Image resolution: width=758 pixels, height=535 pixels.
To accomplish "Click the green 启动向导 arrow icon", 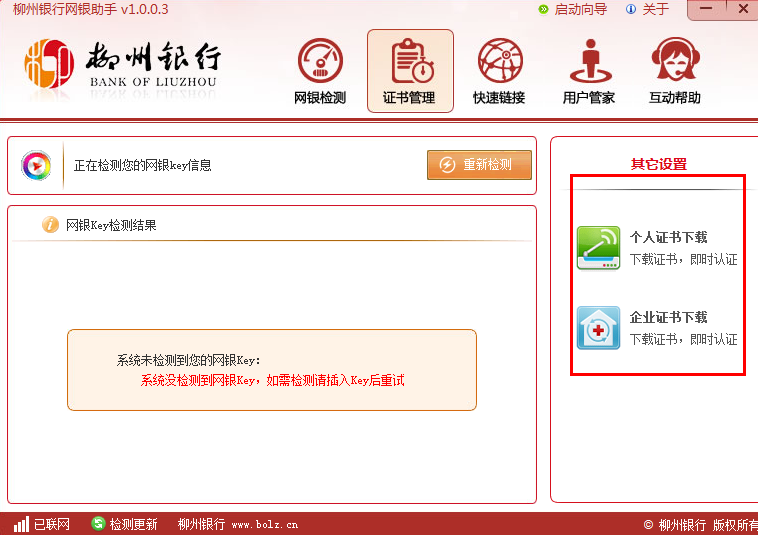I will (543, 9).
